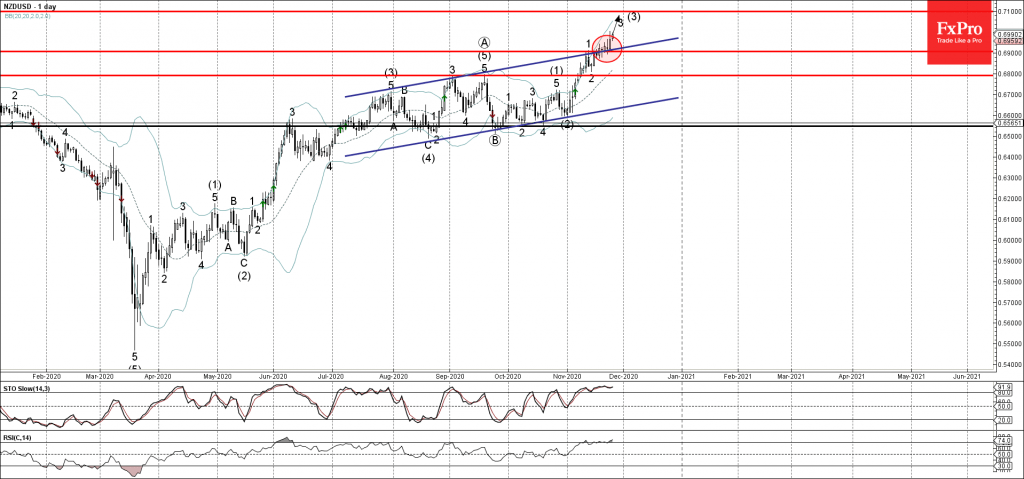Click the Mar-2020 date on time axis
The height and width of the screenshot is (479, 1024).
coord(98,376)
